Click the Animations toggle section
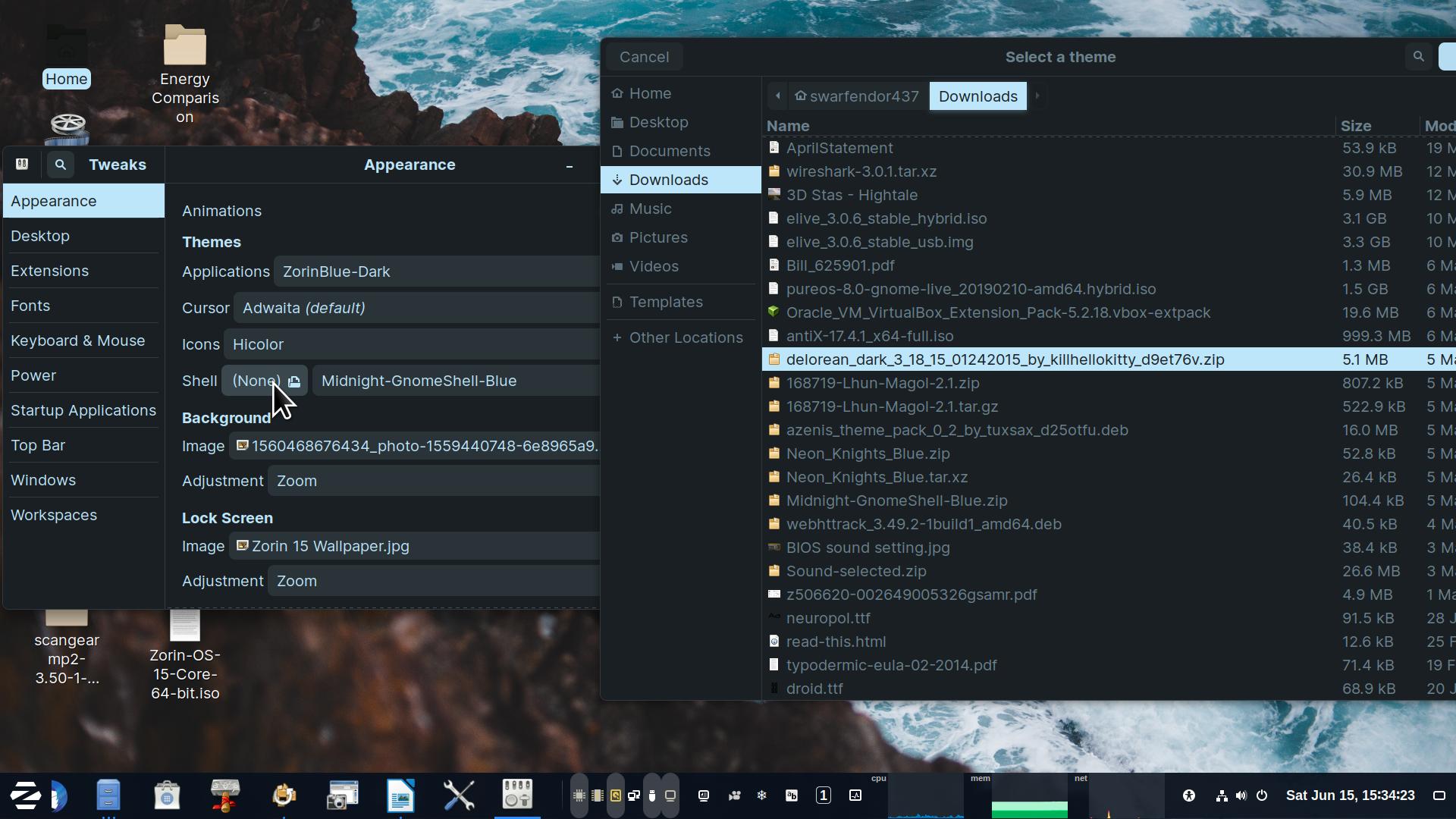 click(x=221, y=210)
